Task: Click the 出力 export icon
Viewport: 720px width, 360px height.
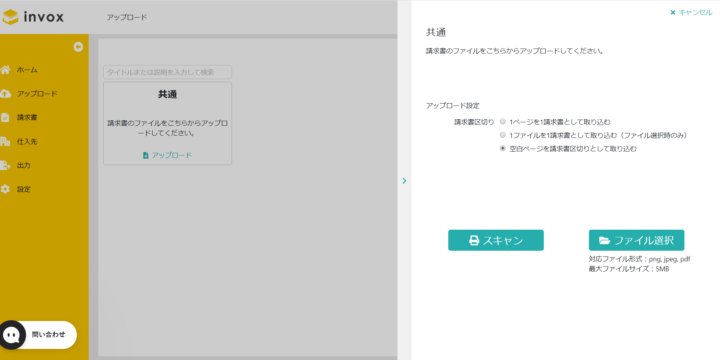Action: 5,165
